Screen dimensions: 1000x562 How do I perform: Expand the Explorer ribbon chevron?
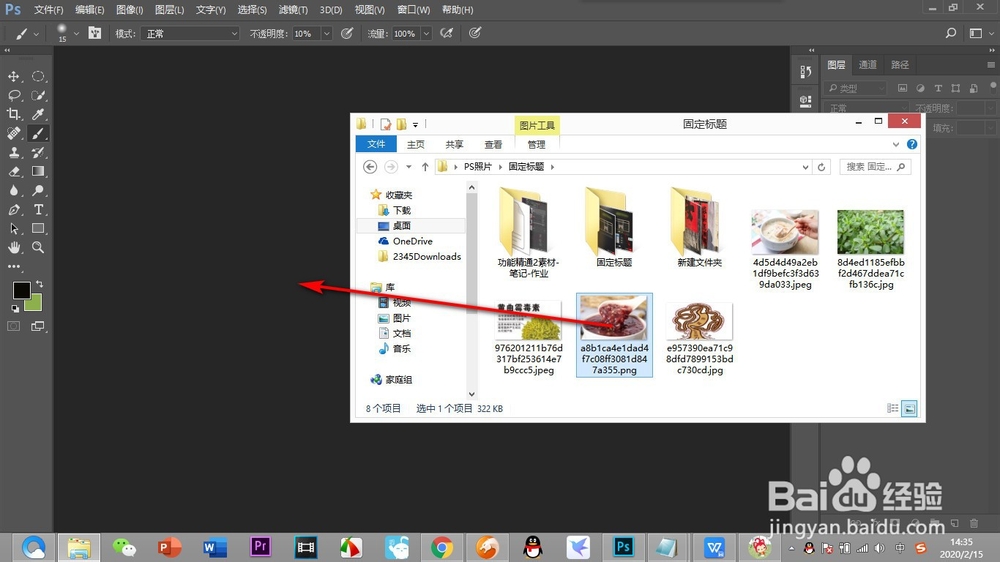896,145
